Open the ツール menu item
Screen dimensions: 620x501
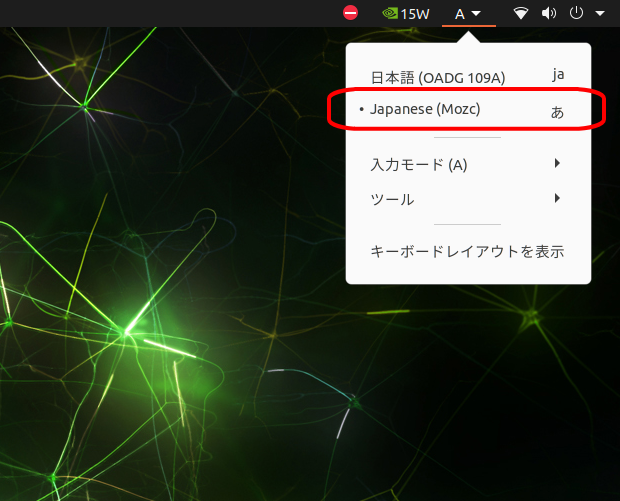click(392, 199)
